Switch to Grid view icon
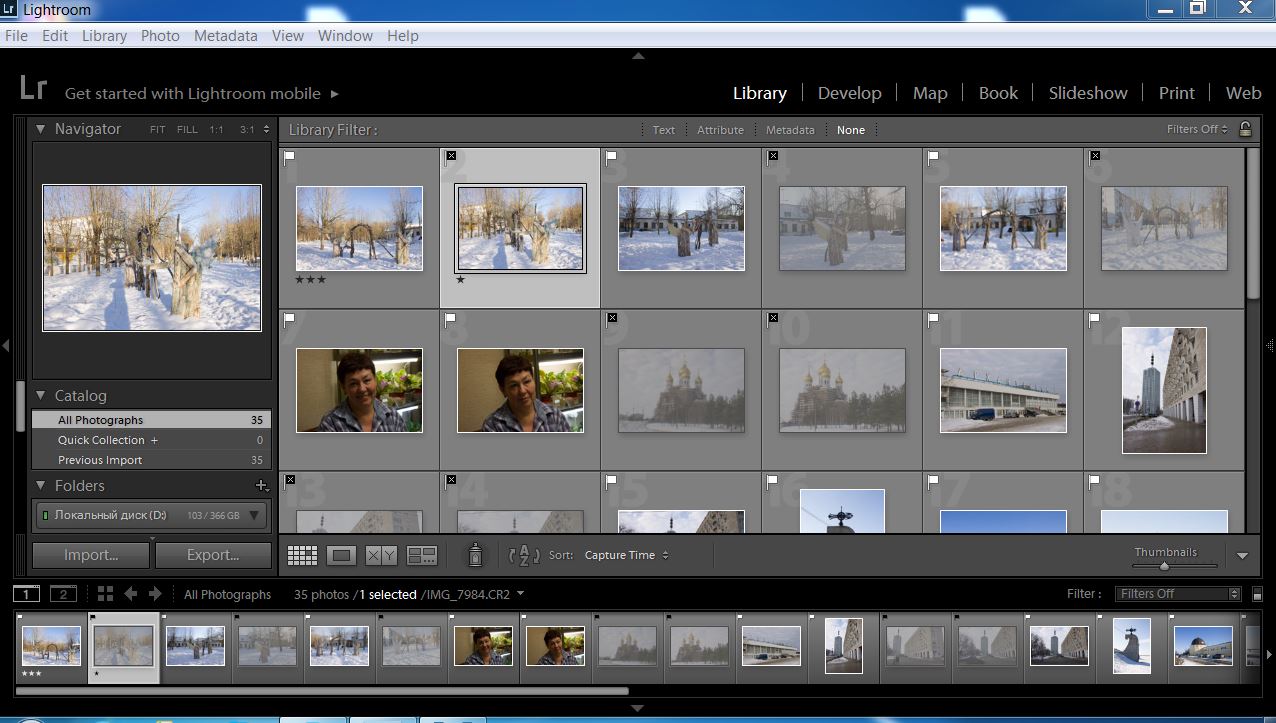1276x723 pixels. pyautogui.click(x=302, y=555)
